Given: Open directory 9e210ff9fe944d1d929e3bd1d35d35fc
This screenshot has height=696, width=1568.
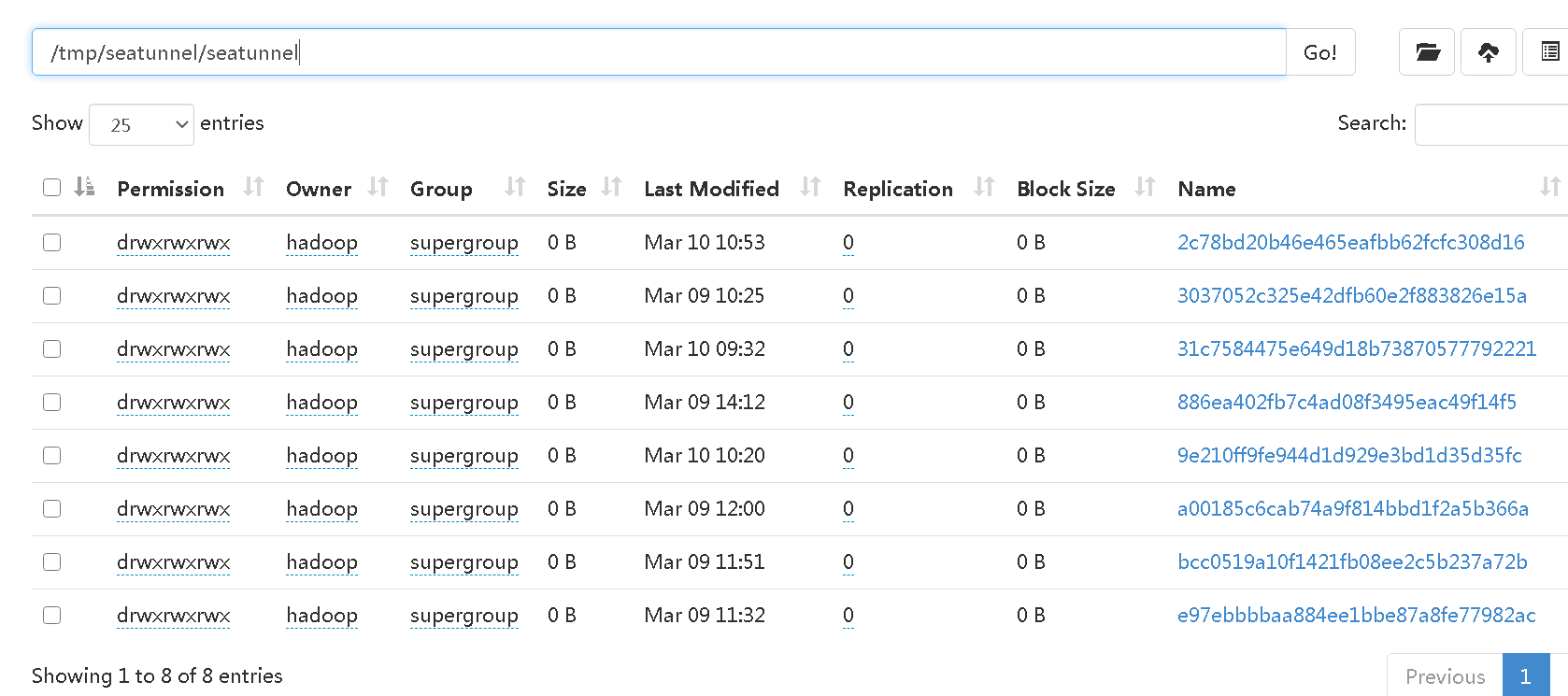Looking at the screenshot, I should pyautogui.click(x=1349, y=455).
